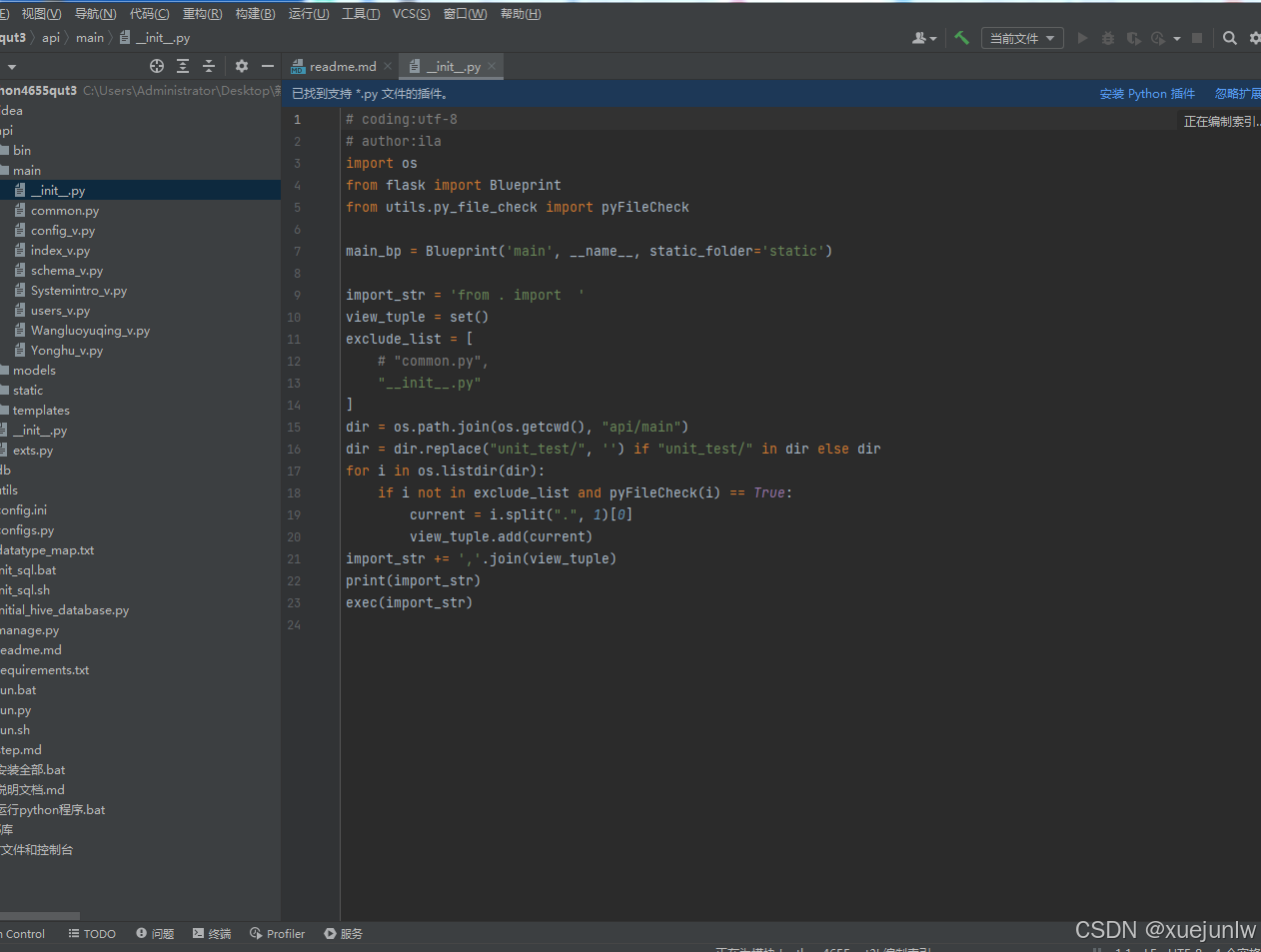Click the __init__.py breadcrumb in navigation bar
Viewport: 1261px width, 952px height.
155,38
